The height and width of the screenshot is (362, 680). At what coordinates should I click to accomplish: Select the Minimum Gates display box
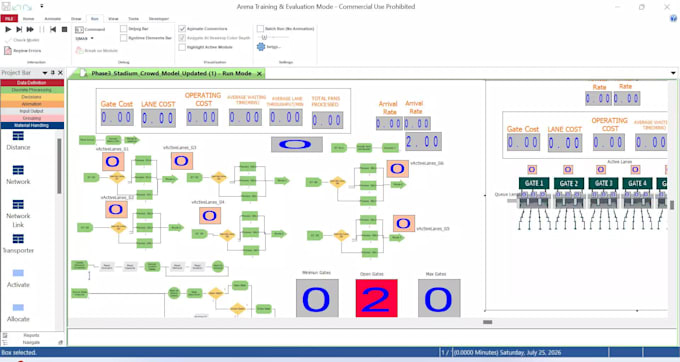point(317,298)
